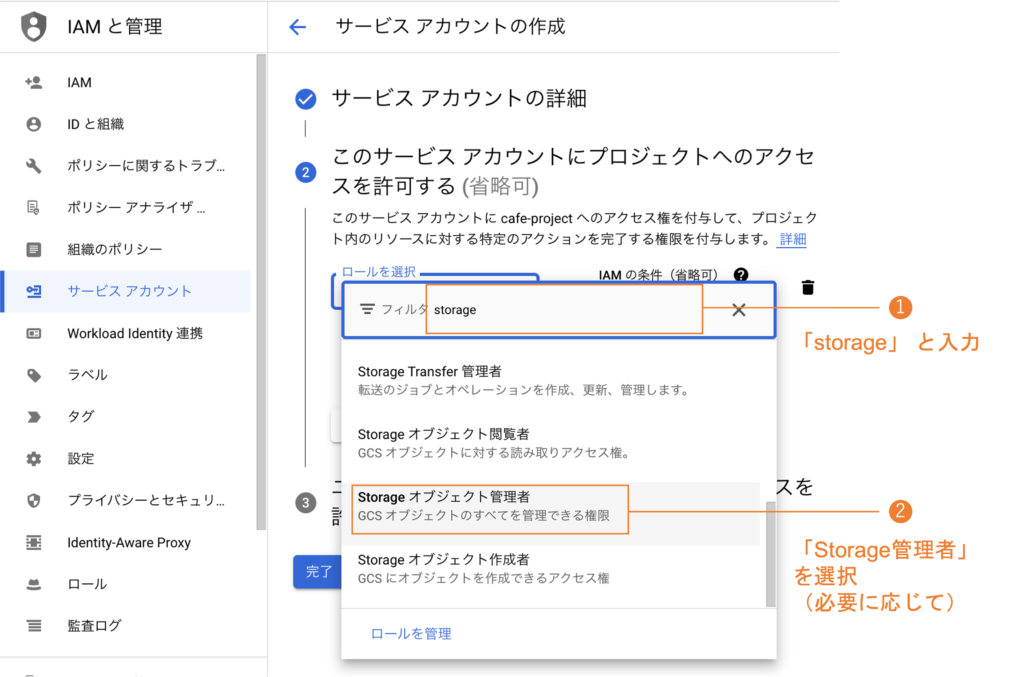Open ポリシーに関するトラブル... sidebar item
1024x677 pixels.
[125, 166]
